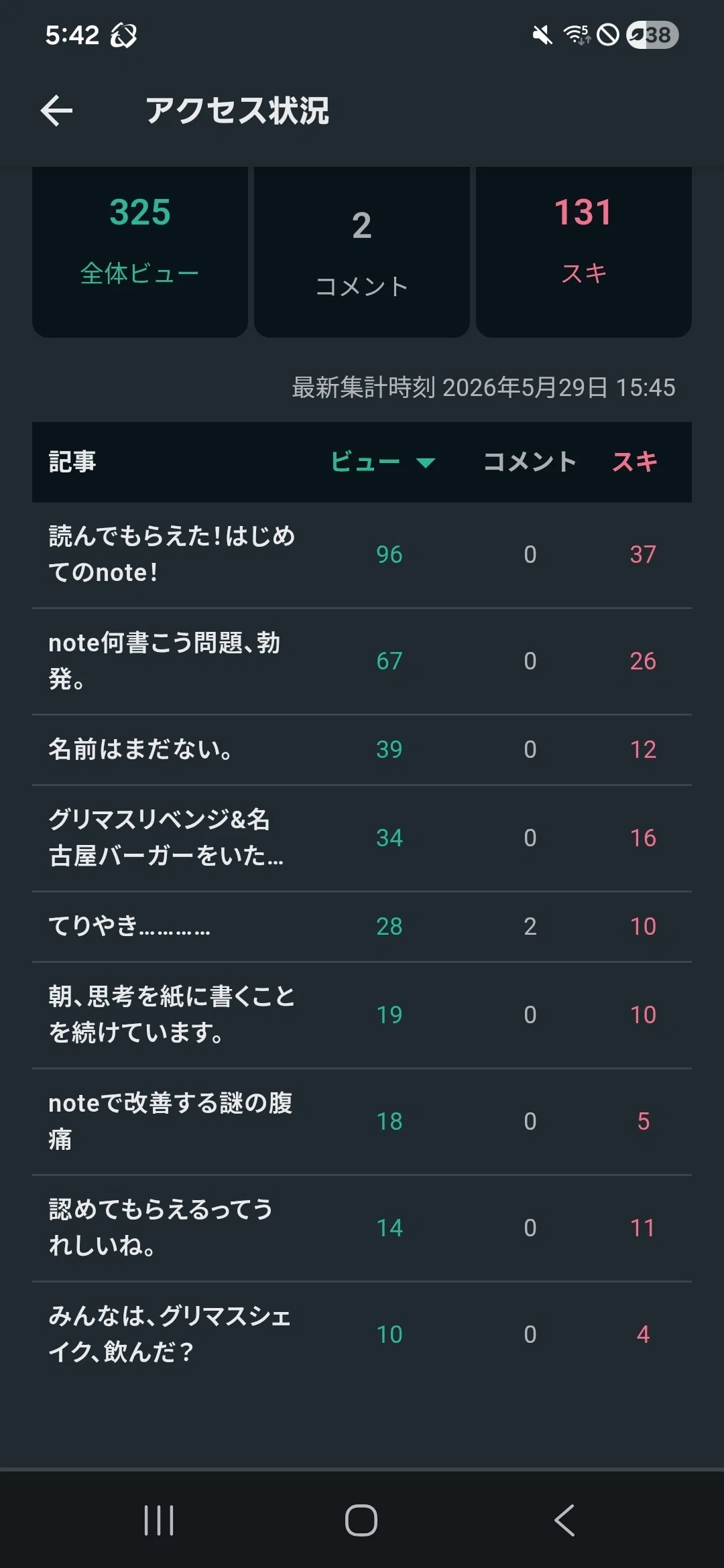Toggle sort arrow next to ビュー
The height and width of the screenshot is (1568, 724).
pyautogui.click(x=426, y=462)
